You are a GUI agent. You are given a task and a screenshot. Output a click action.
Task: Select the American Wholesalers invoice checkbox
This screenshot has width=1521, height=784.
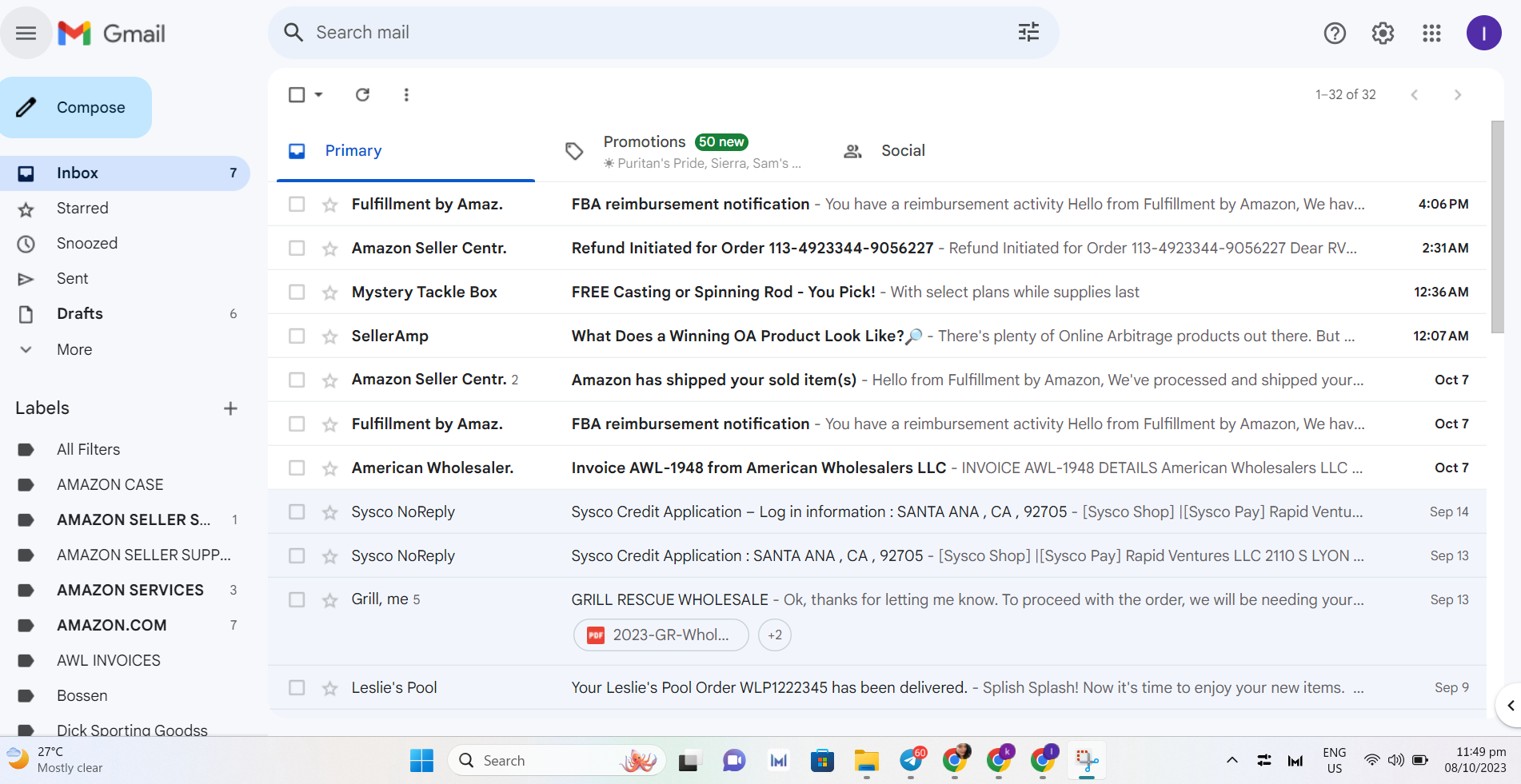[297, 468]
